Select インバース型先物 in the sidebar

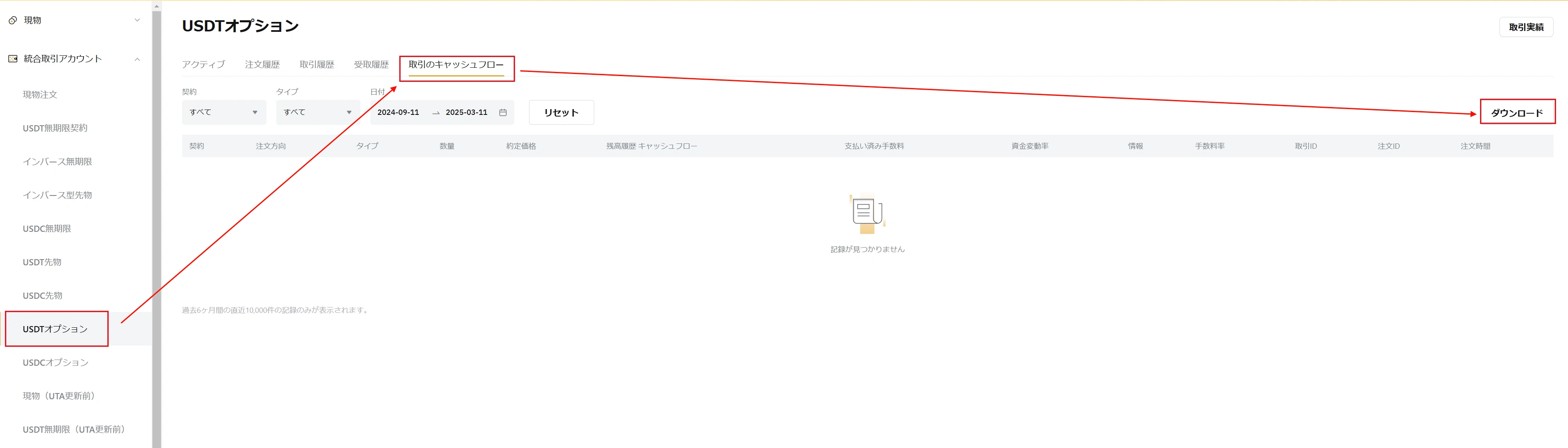click(57, 195)
